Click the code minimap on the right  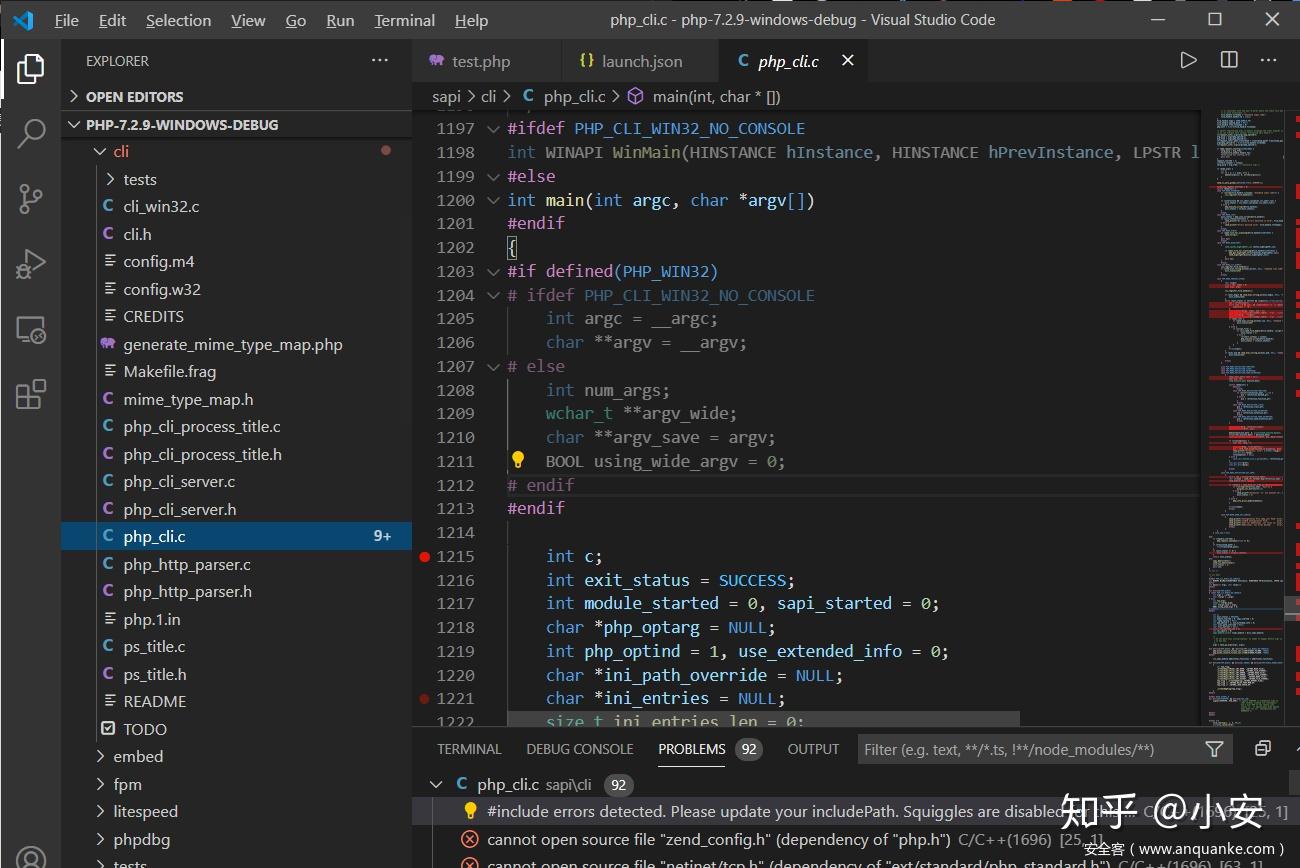(x=1245, y=400)
